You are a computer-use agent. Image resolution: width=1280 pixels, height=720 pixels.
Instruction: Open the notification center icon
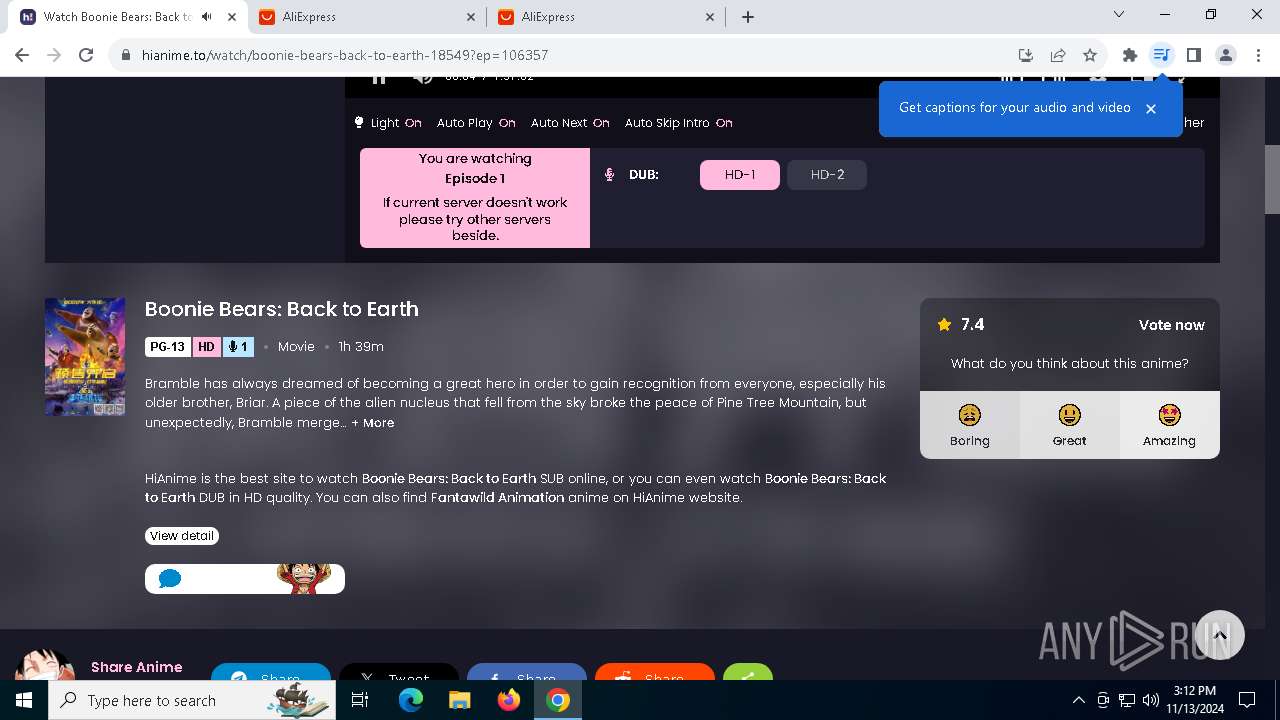click(1247, 700)
